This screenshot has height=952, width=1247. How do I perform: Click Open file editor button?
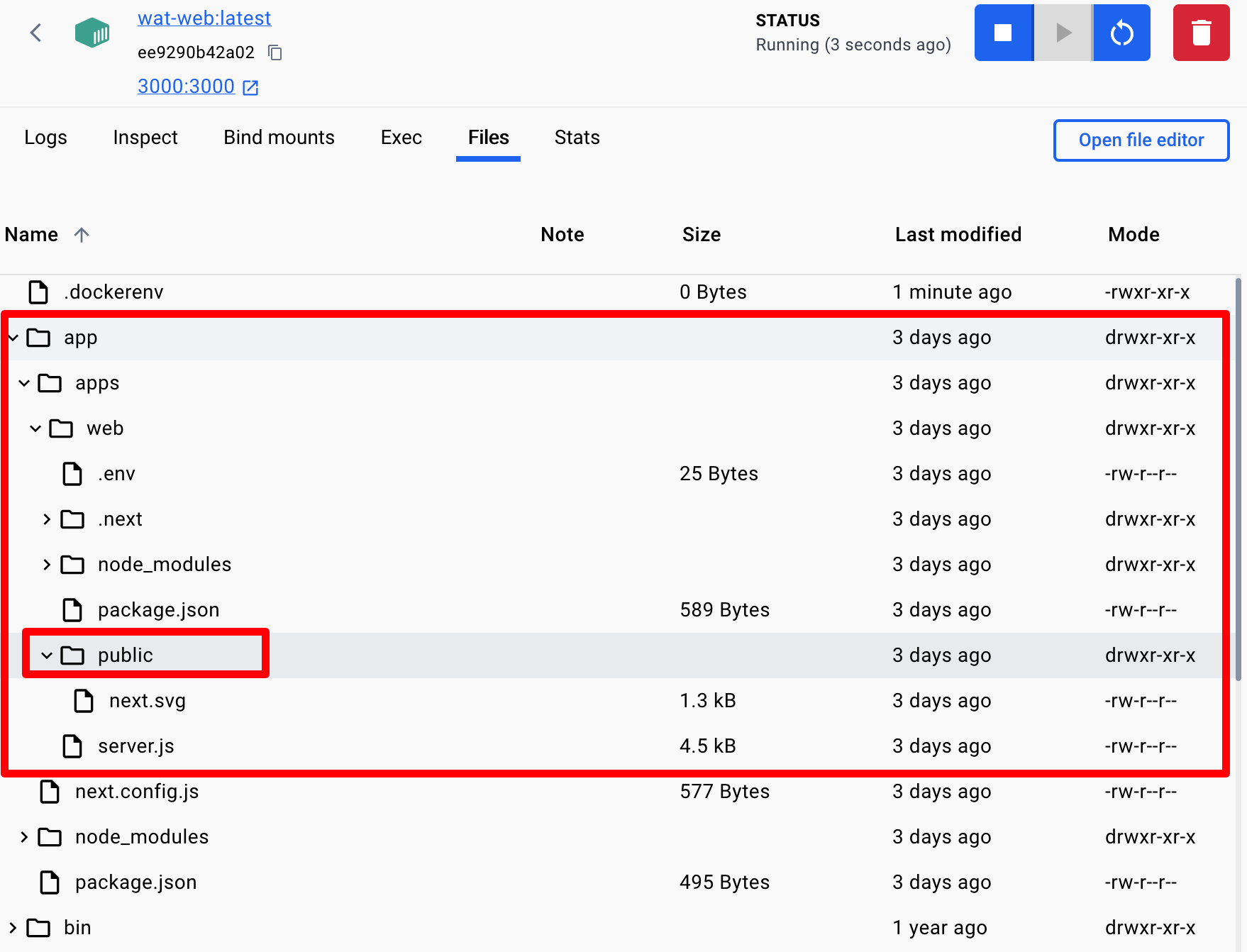click(1141, 140)
